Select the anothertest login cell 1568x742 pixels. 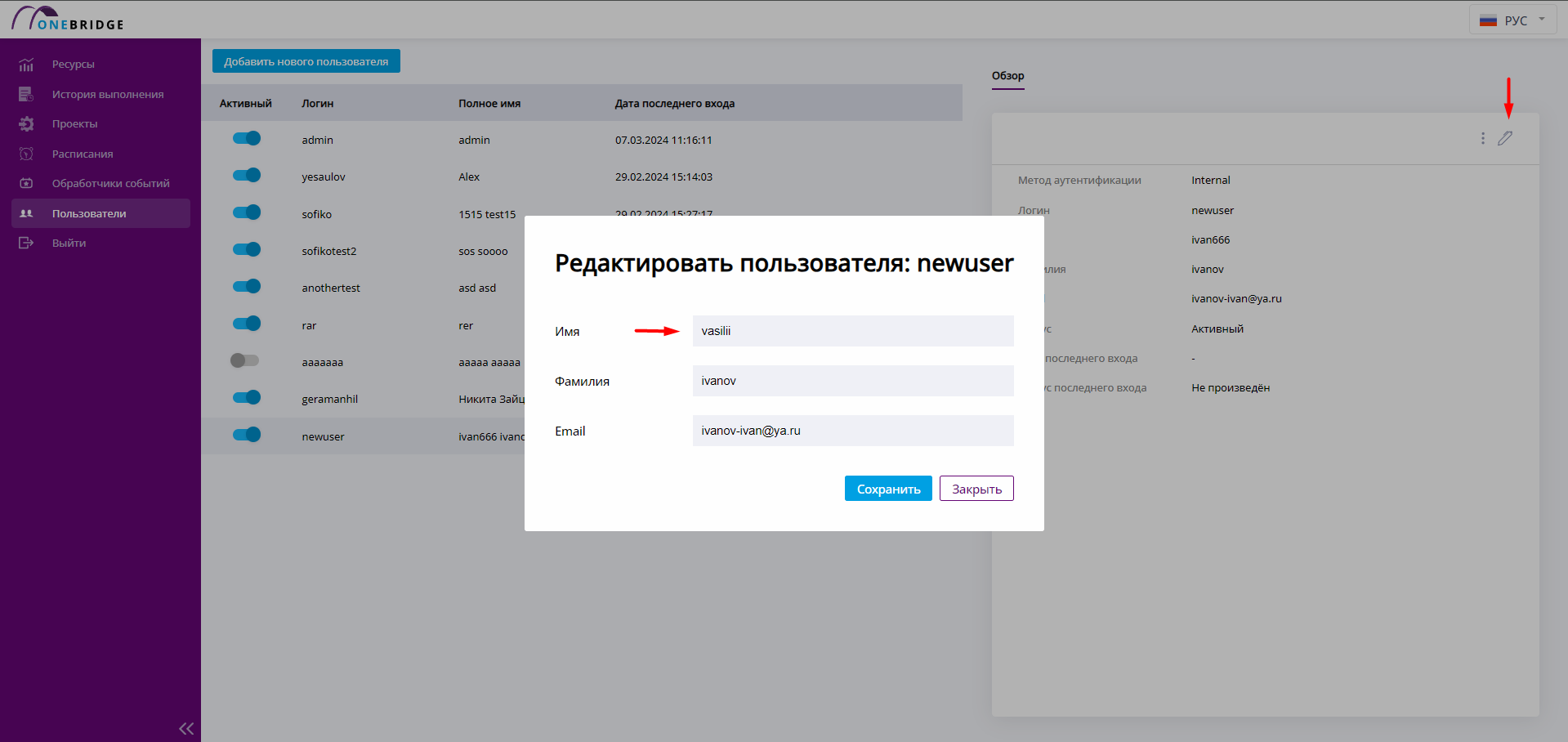(331, 288)
